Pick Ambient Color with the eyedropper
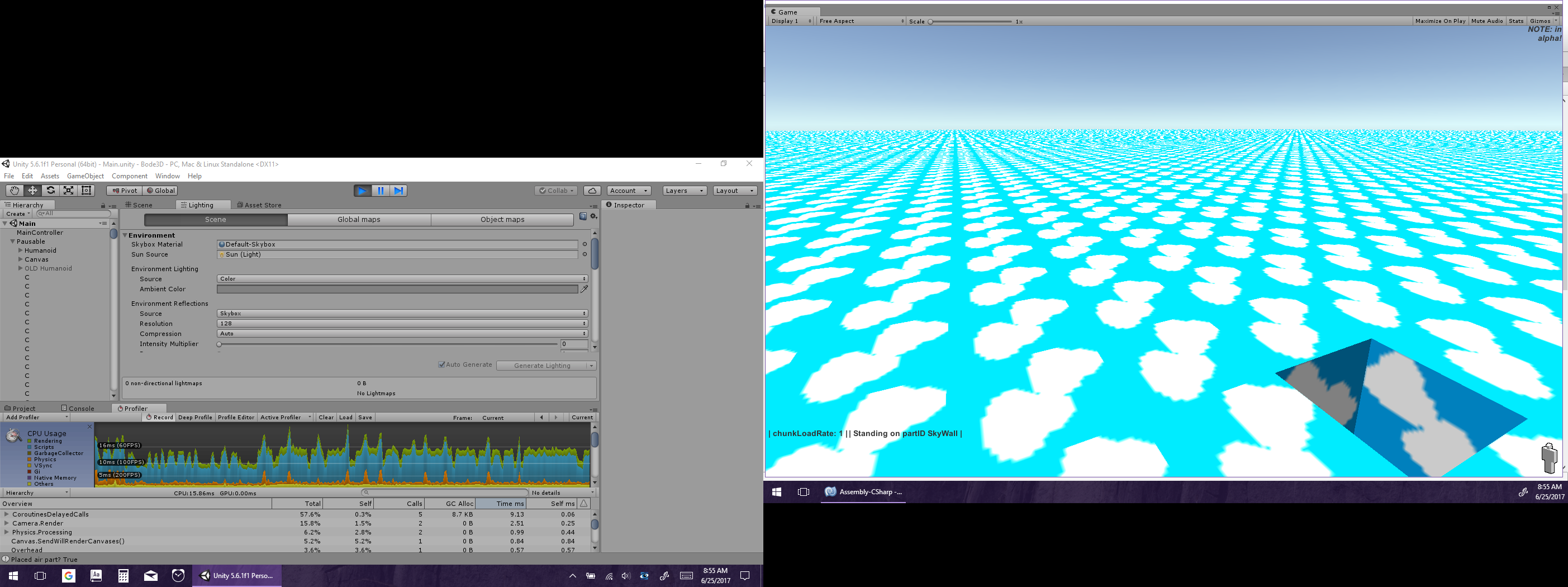This screenshot has width=1568, height=587. point(585,289)
